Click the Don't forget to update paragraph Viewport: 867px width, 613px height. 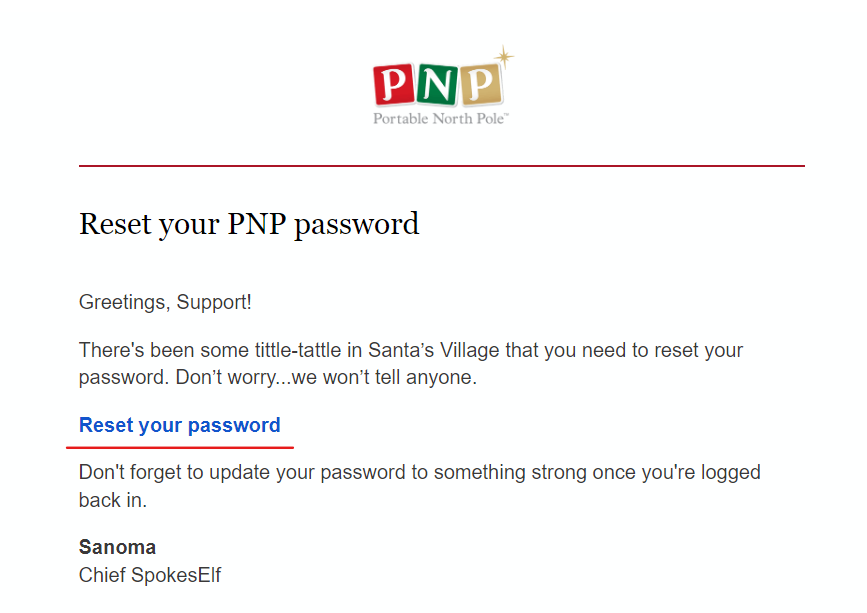(420, 486)
